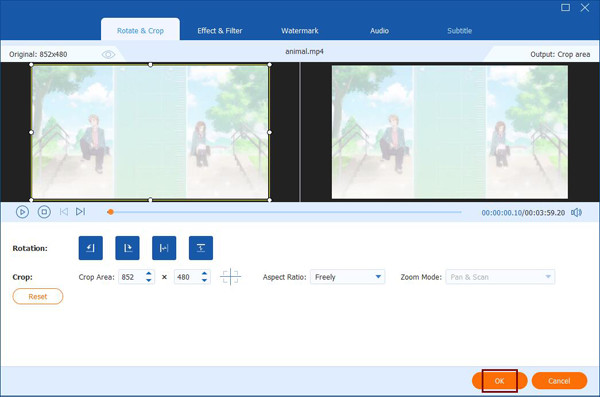Select the bottom-left crop handle
The width and height of the screenshot is (600, 397).
click(x=31, y=200)
